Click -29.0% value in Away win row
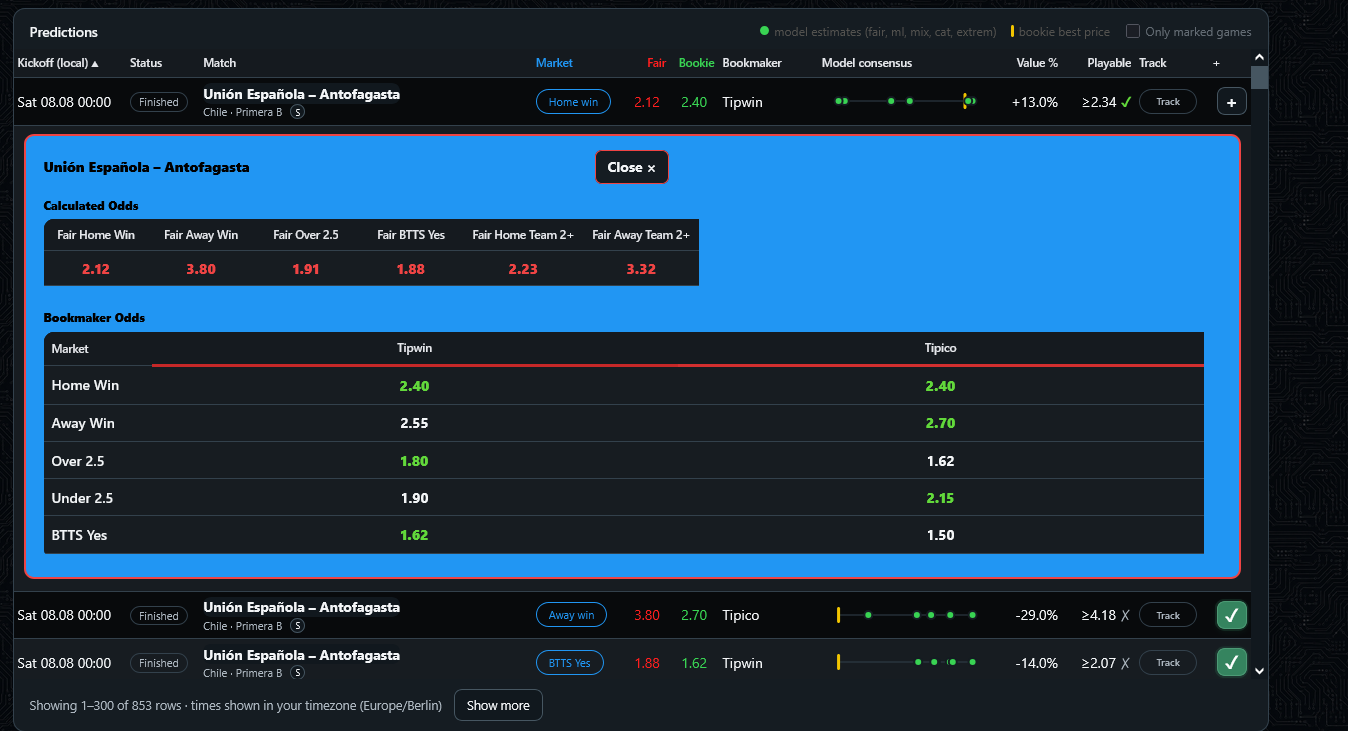 coord(1036,615)
